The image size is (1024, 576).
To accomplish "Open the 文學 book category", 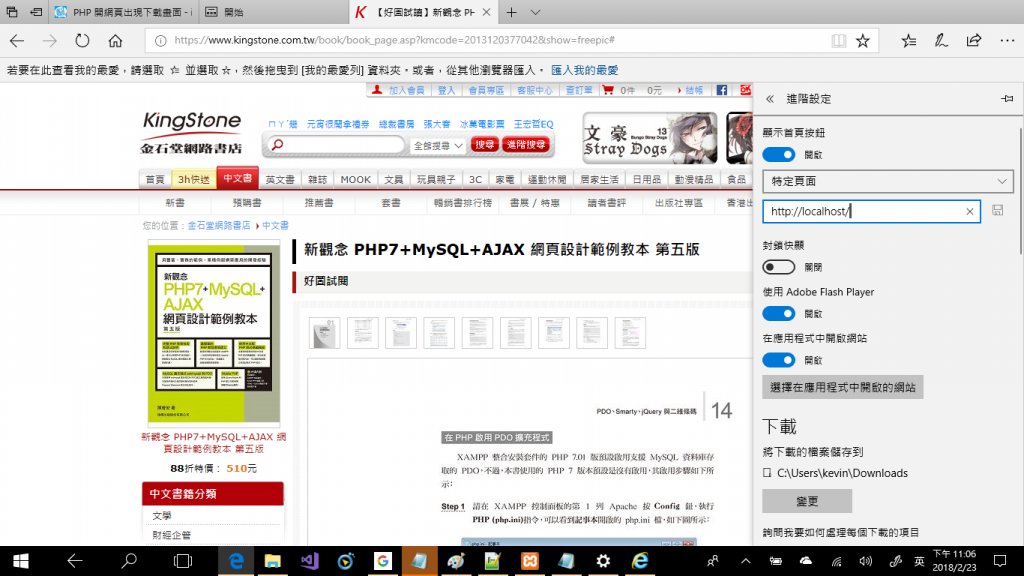I will (162, 515).
